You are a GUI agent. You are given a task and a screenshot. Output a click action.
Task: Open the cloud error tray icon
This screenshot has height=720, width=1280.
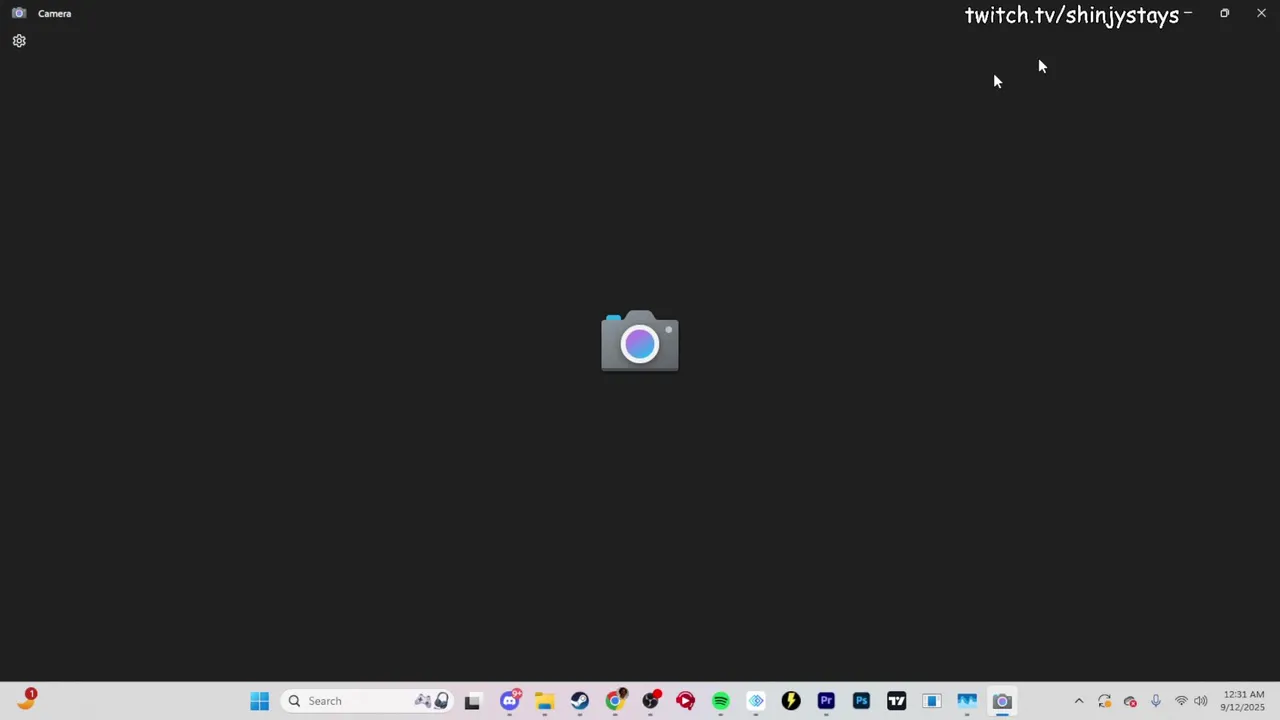coord(1130,701)
